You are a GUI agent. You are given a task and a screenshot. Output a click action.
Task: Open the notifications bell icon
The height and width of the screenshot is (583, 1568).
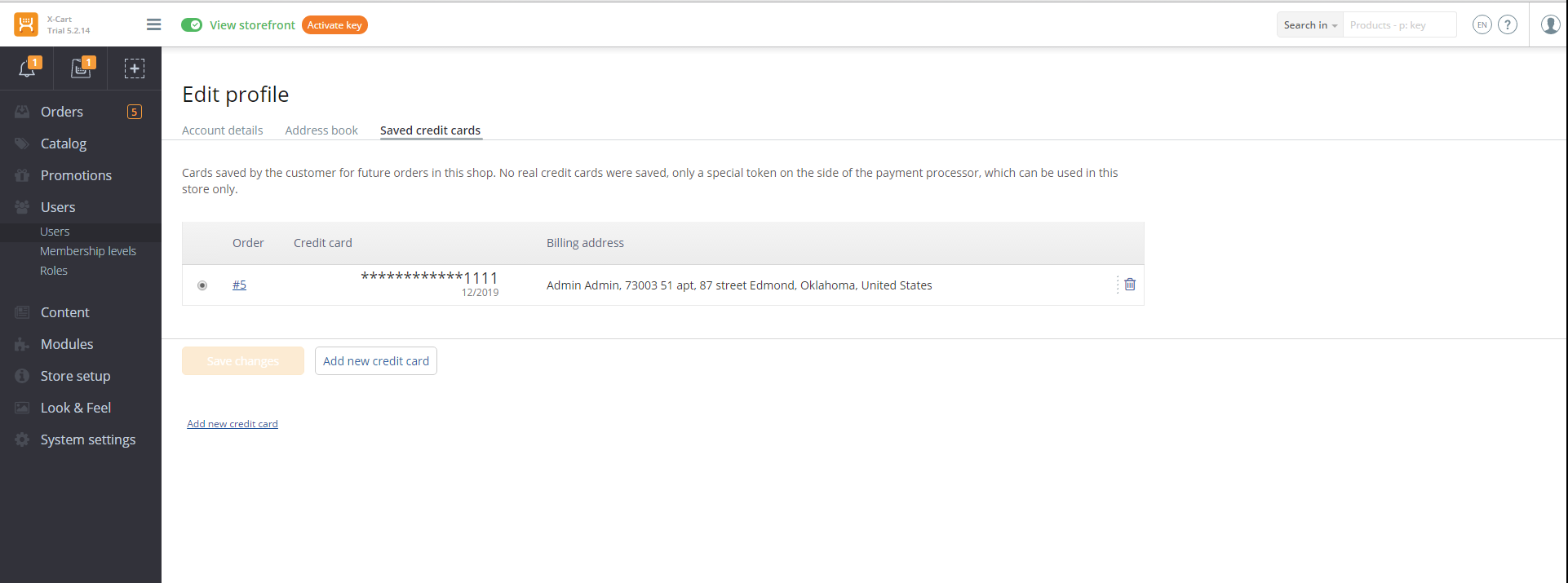point(28,68)
